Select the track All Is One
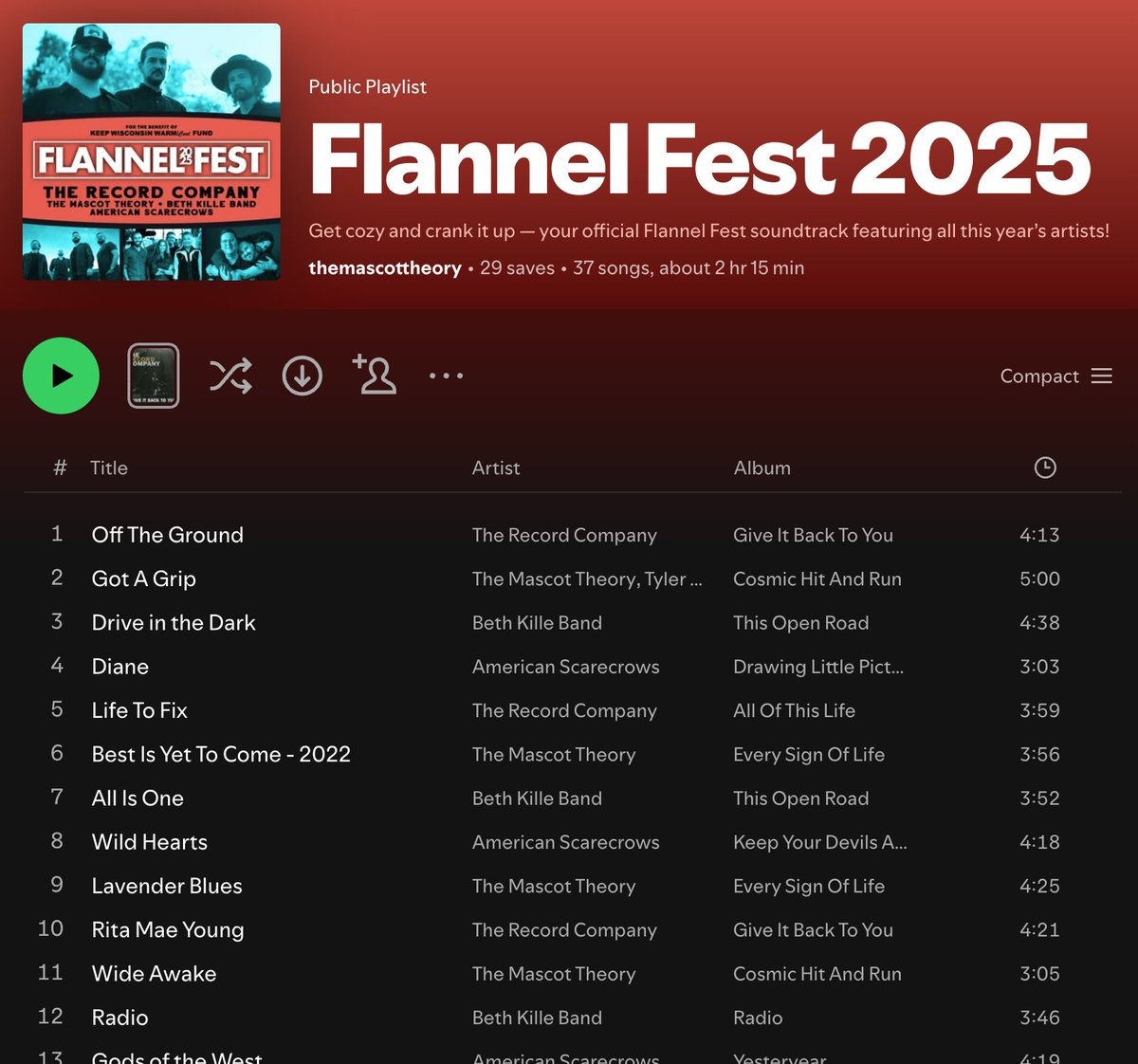Viewport: 1138px width, 1064px height. 138,798
